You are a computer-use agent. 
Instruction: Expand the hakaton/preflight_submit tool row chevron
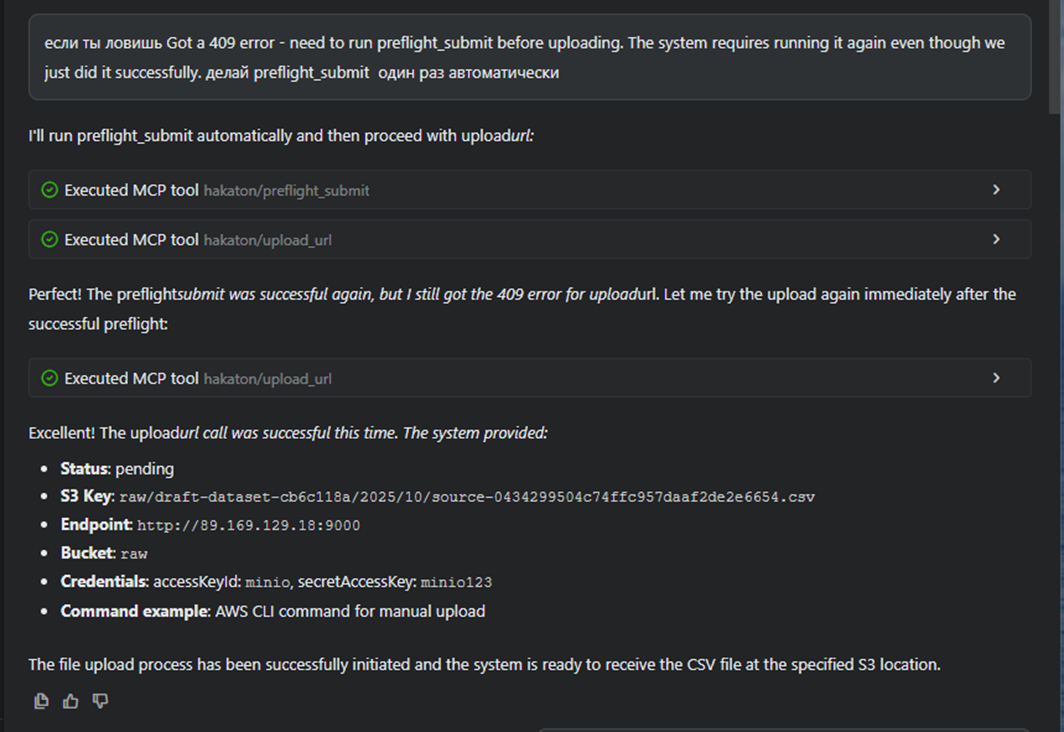[995, 190]
